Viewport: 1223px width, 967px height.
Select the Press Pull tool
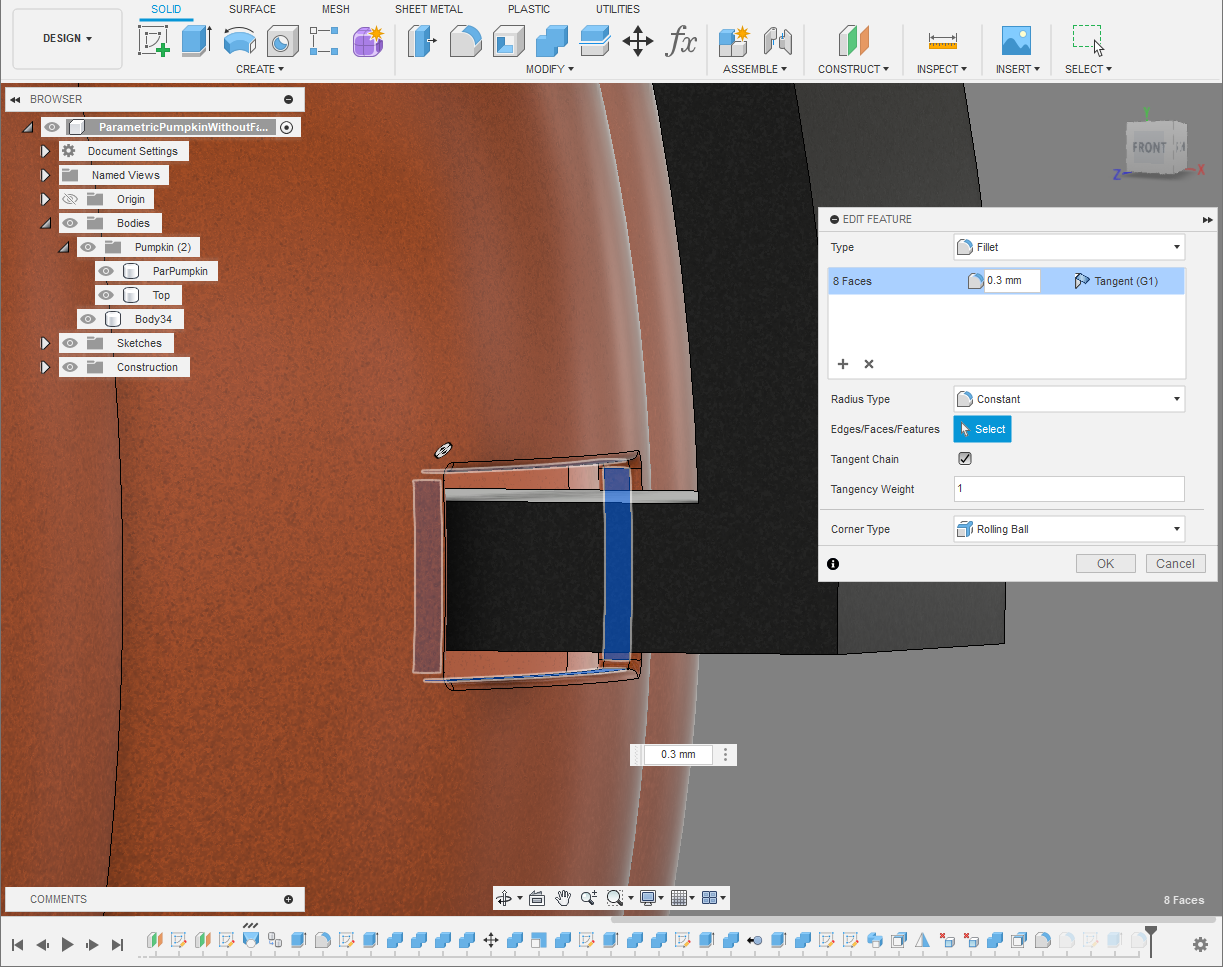click(422, 41)
